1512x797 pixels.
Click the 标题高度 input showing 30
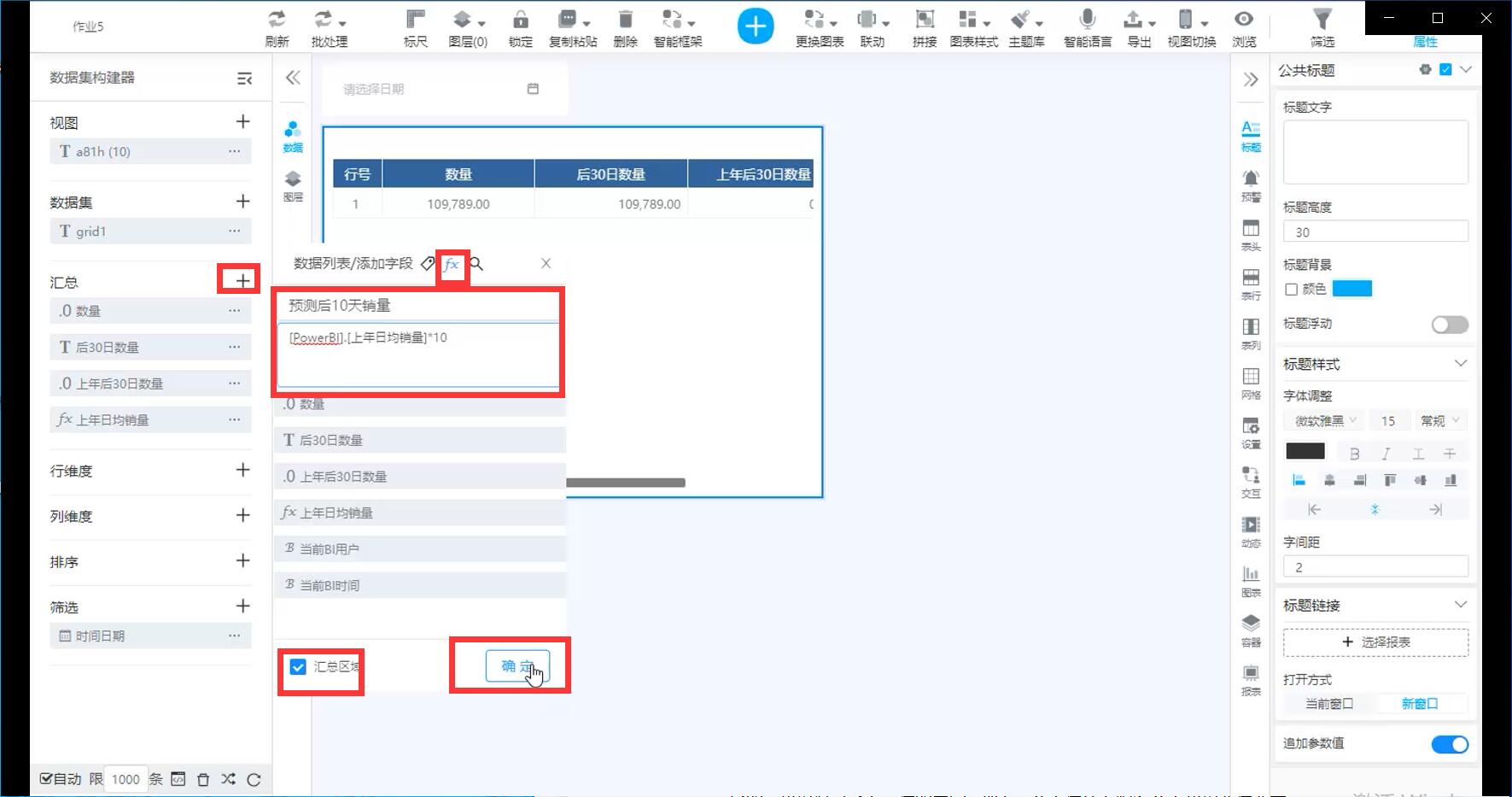pos(1375,231)
